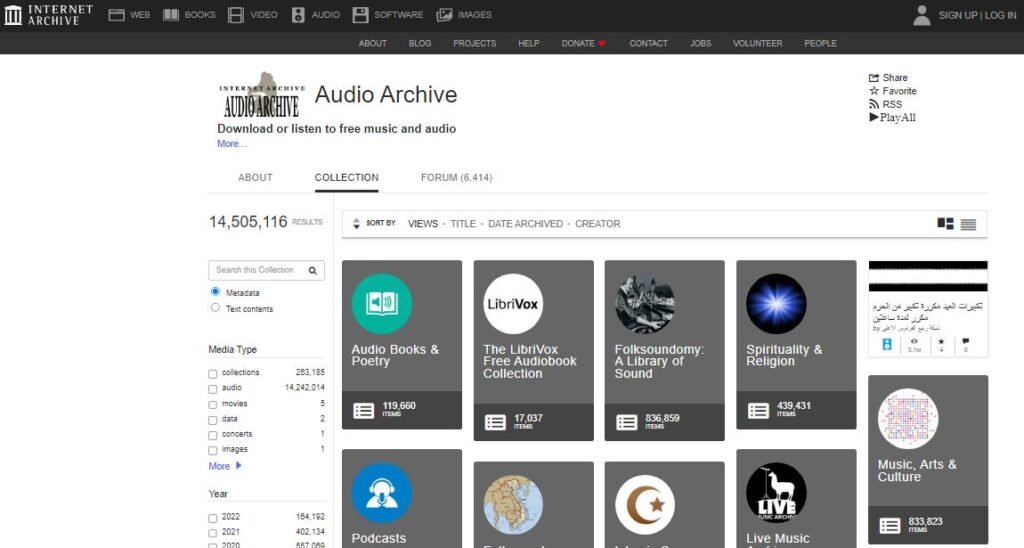
Task: Open the Audio Books & Poetry icon
Action: (381, 304)
